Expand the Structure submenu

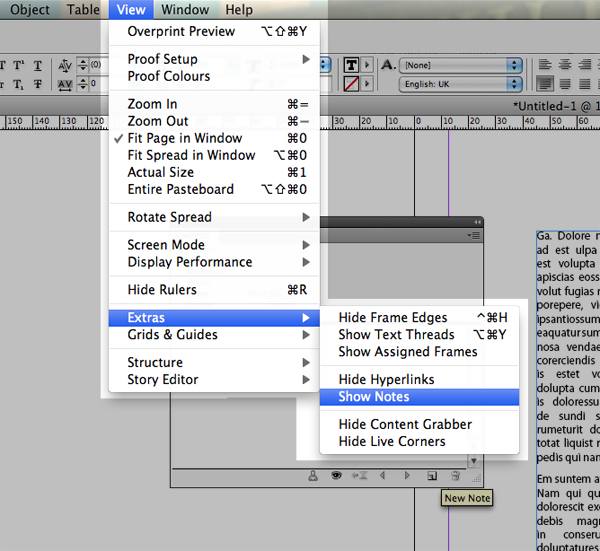tap(214, 362)
